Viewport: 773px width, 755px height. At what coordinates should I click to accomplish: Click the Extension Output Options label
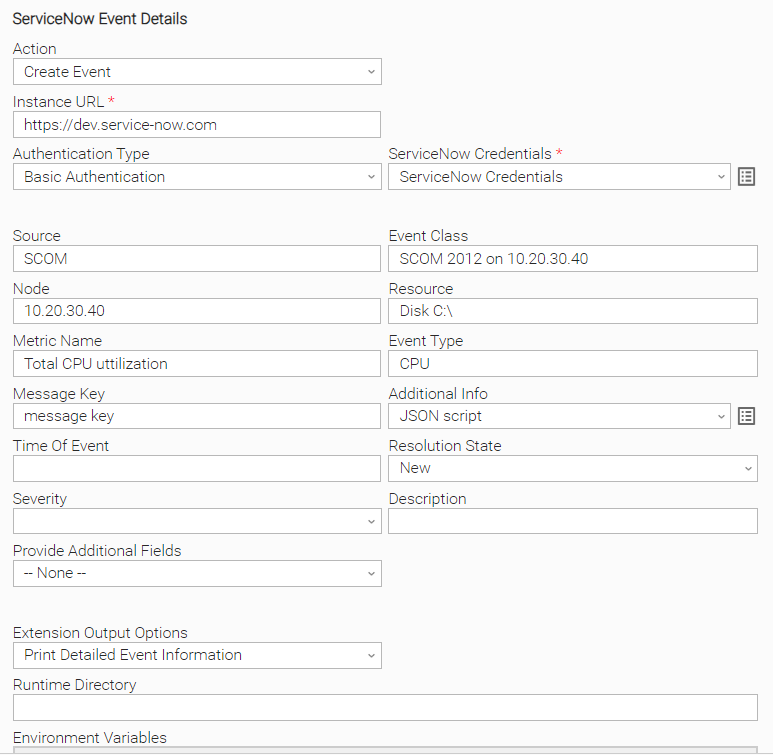(101, 633)
